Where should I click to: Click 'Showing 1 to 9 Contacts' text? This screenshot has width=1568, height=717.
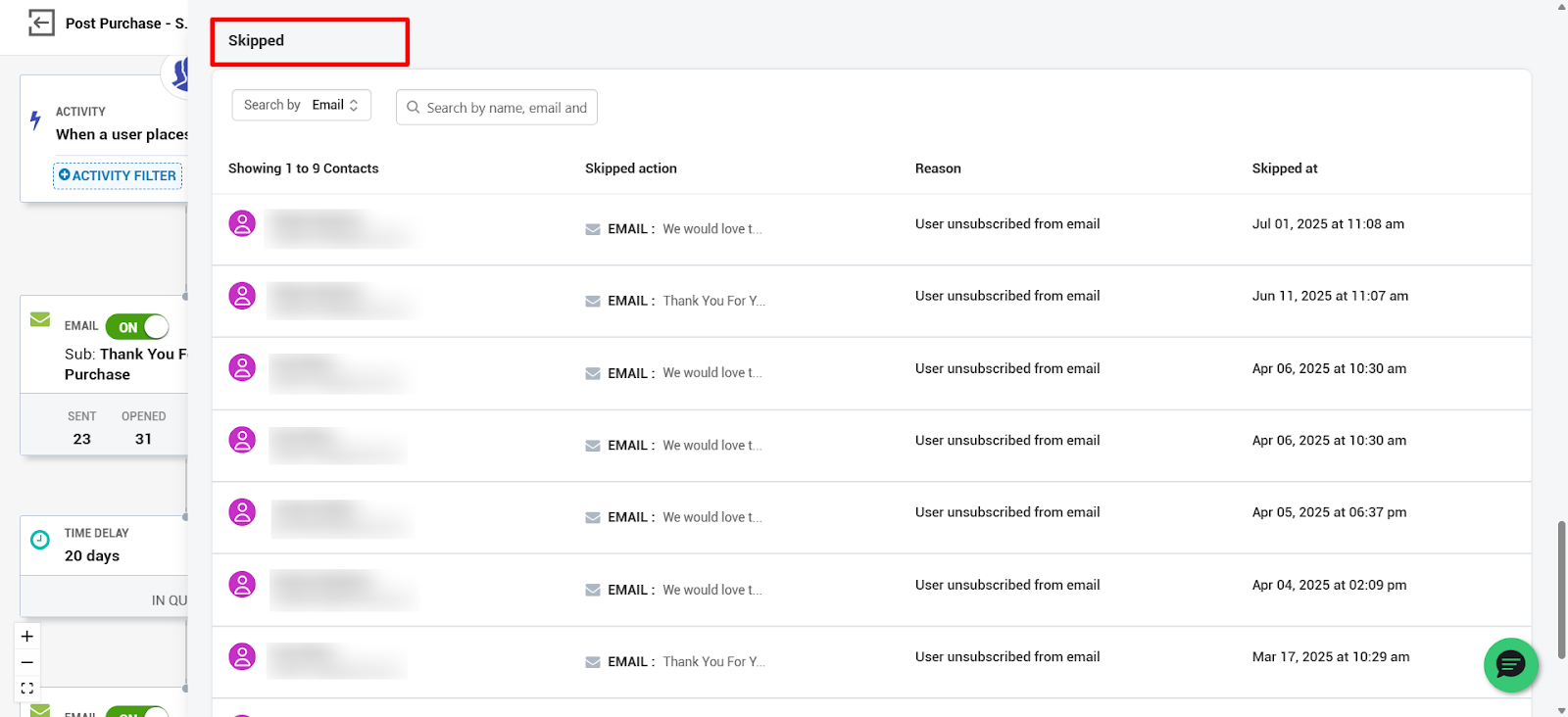pyautogui.click(x=303, y=168)
